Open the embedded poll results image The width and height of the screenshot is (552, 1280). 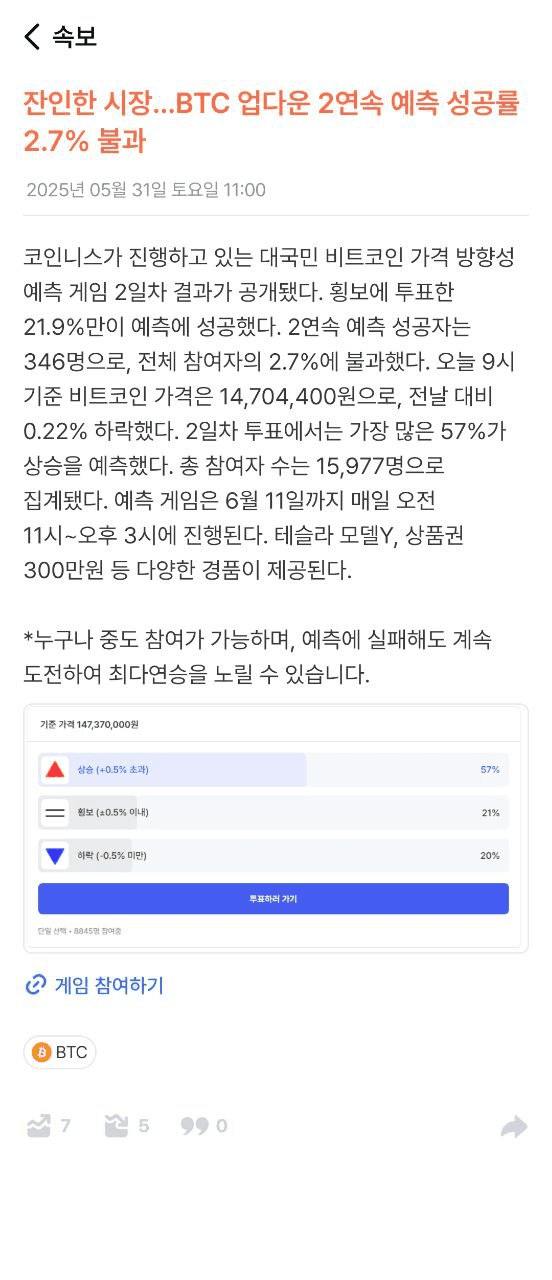pyautogui.click(x=276, y=828)
